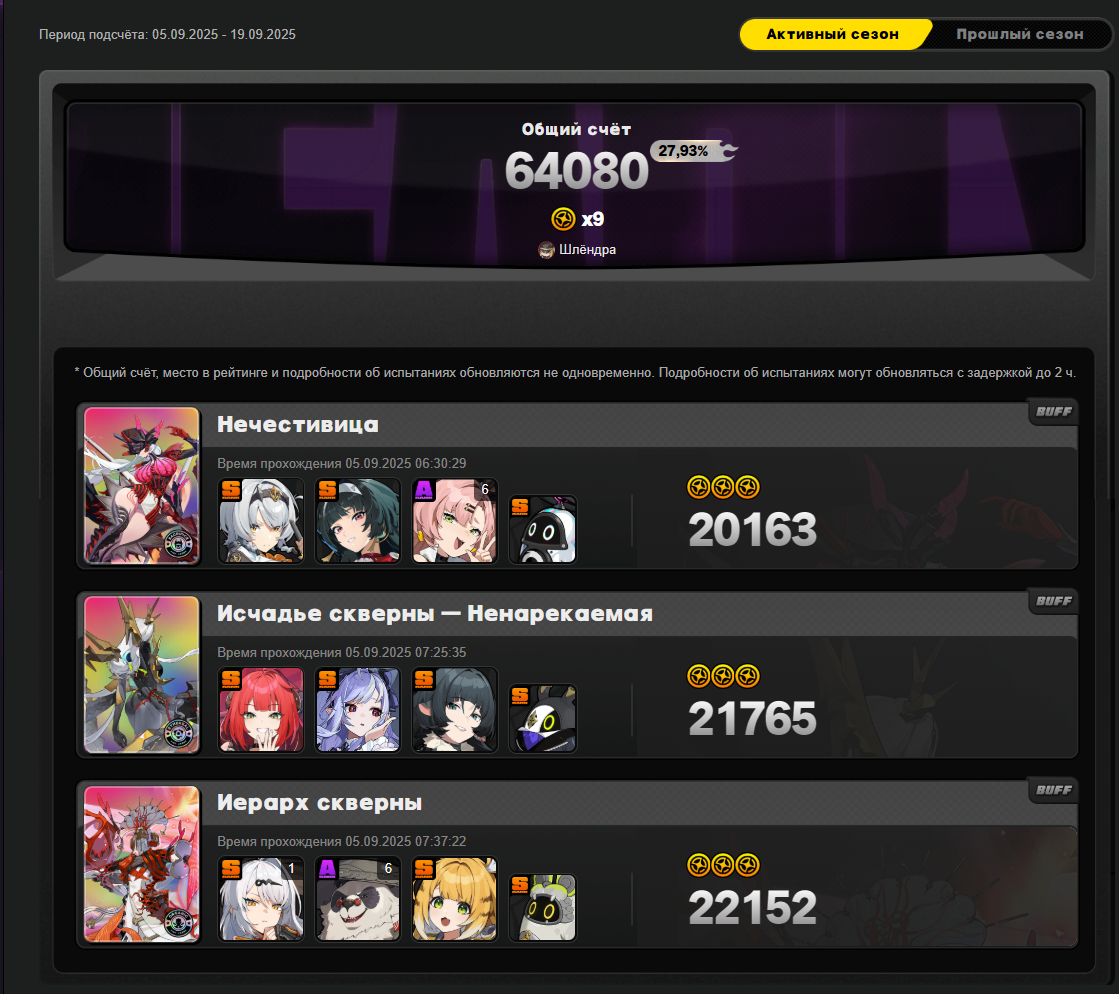The image size is (1119, 994).
Task: Open the Шлёндра player profile avatar
Action: (x=546, y=250)
